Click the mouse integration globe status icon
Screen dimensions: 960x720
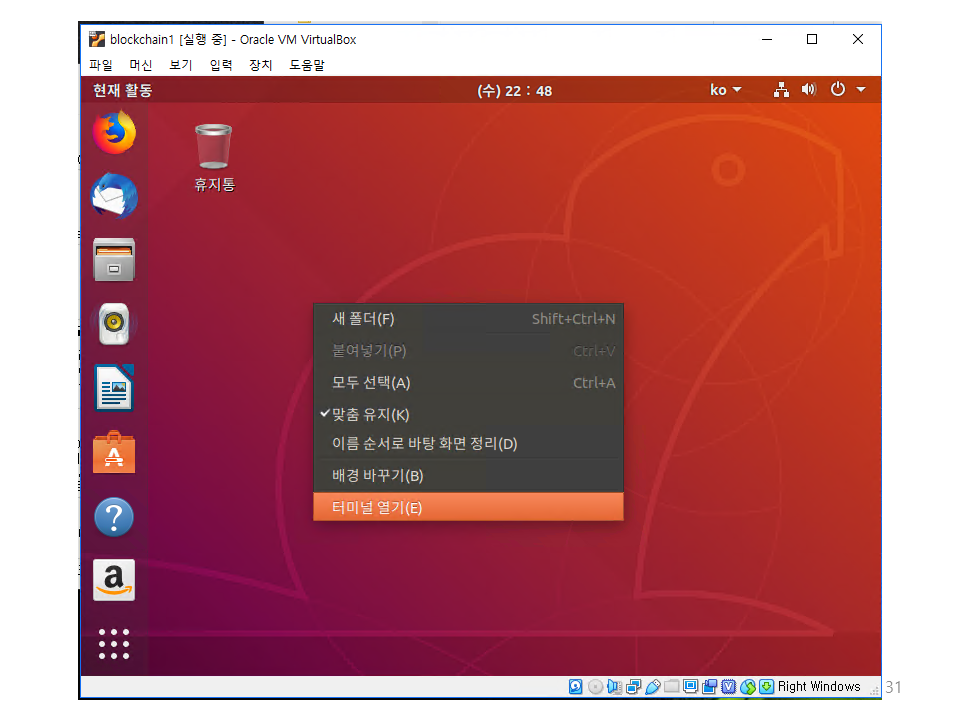[x=748, y=687]
